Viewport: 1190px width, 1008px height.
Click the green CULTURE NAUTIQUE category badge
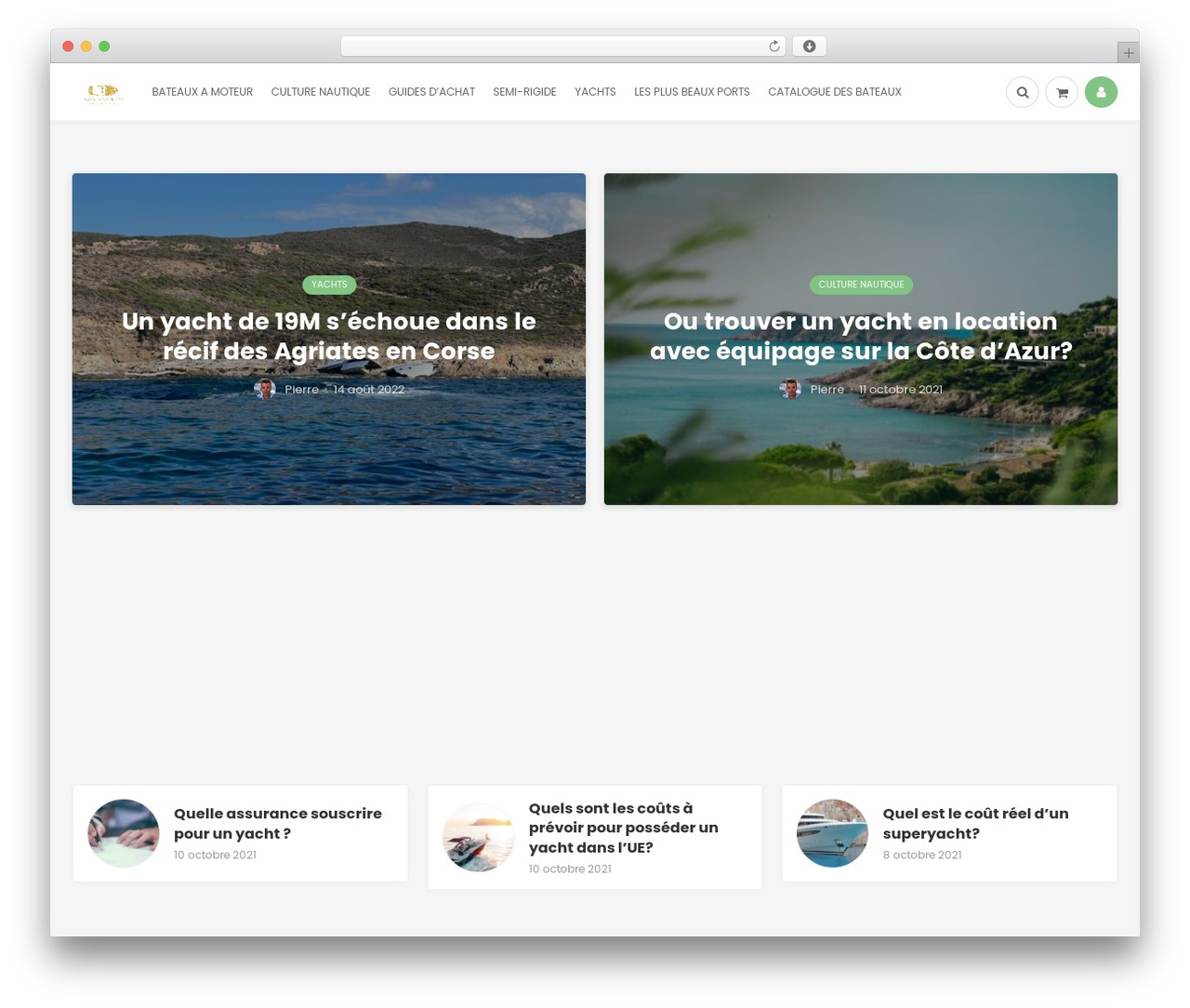[x=861, y=285]
